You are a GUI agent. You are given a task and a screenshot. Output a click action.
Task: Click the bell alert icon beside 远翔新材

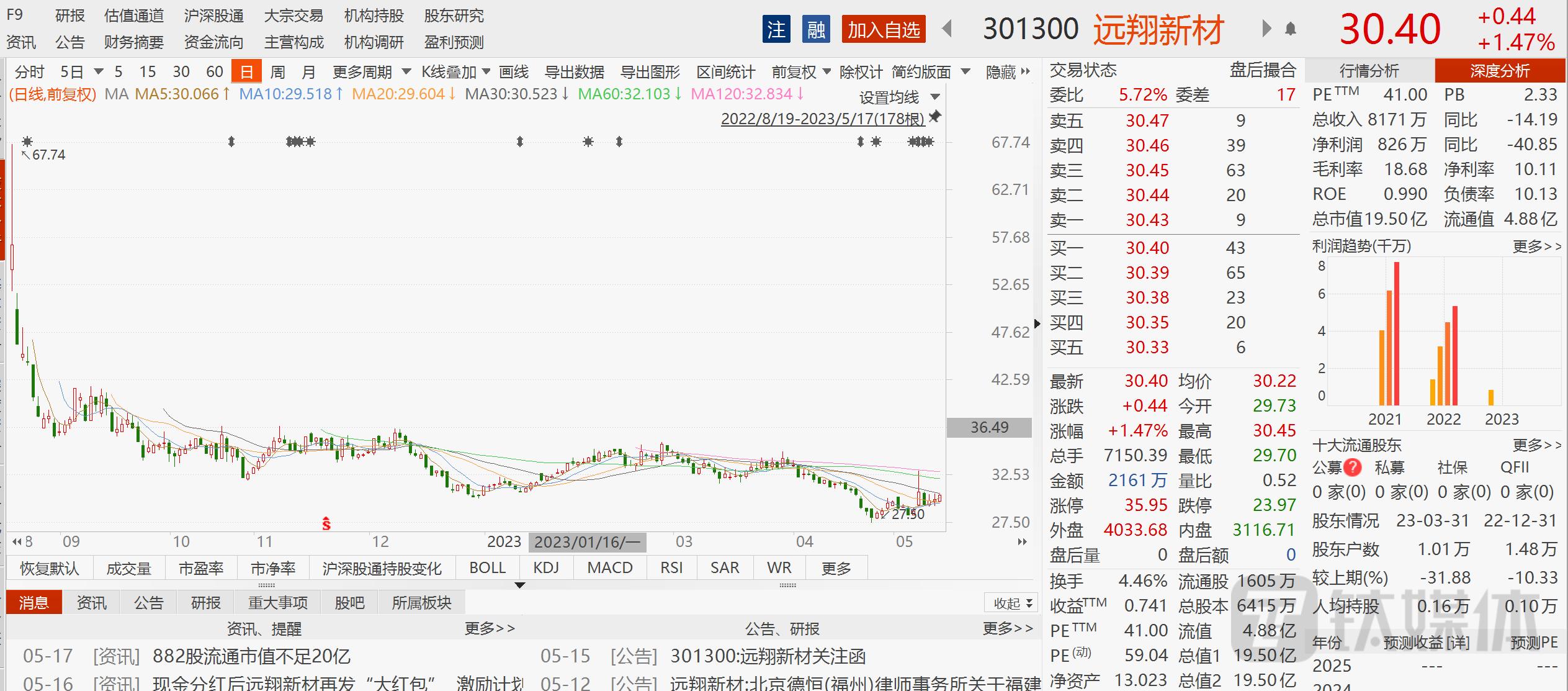[x=1289, y=29]
